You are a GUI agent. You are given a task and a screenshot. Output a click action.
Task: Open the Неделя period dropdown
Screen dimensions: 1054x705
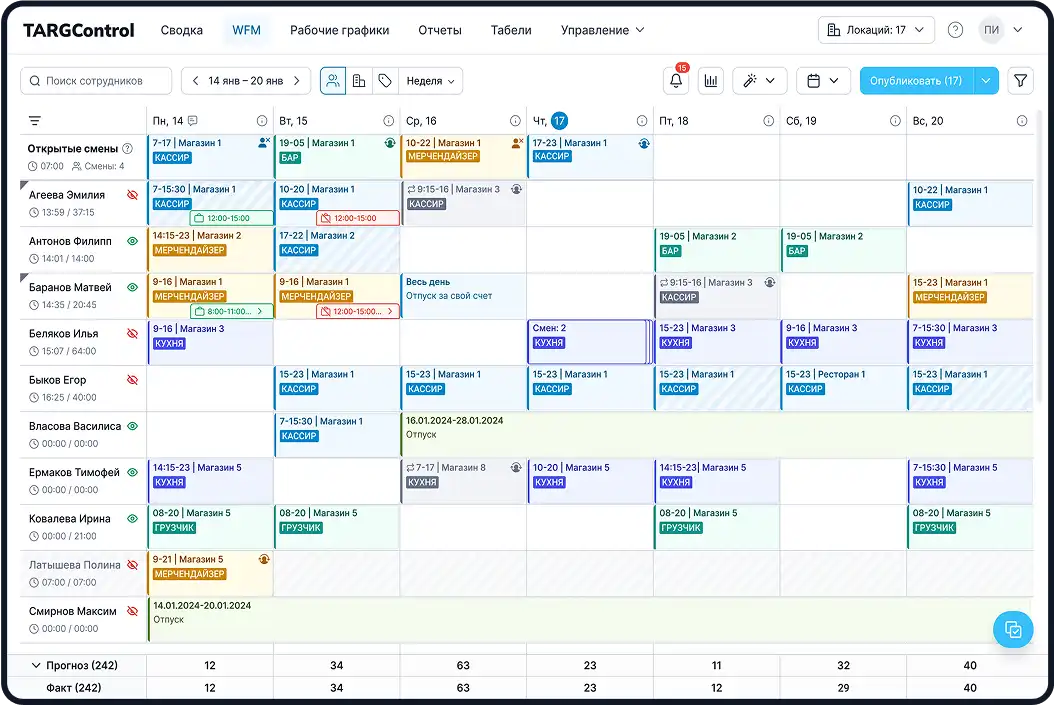(430, 81)
